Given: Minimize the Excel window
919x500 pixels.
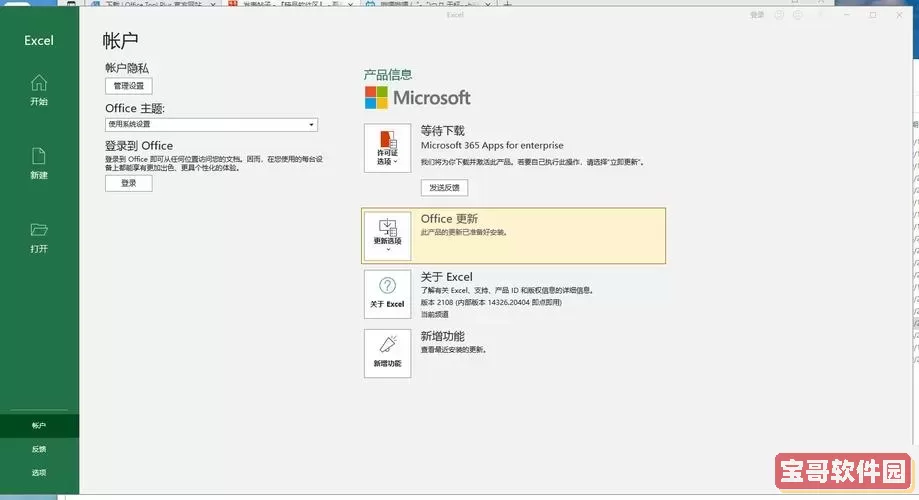Looking at the screenshot, I should coord(846,15).
